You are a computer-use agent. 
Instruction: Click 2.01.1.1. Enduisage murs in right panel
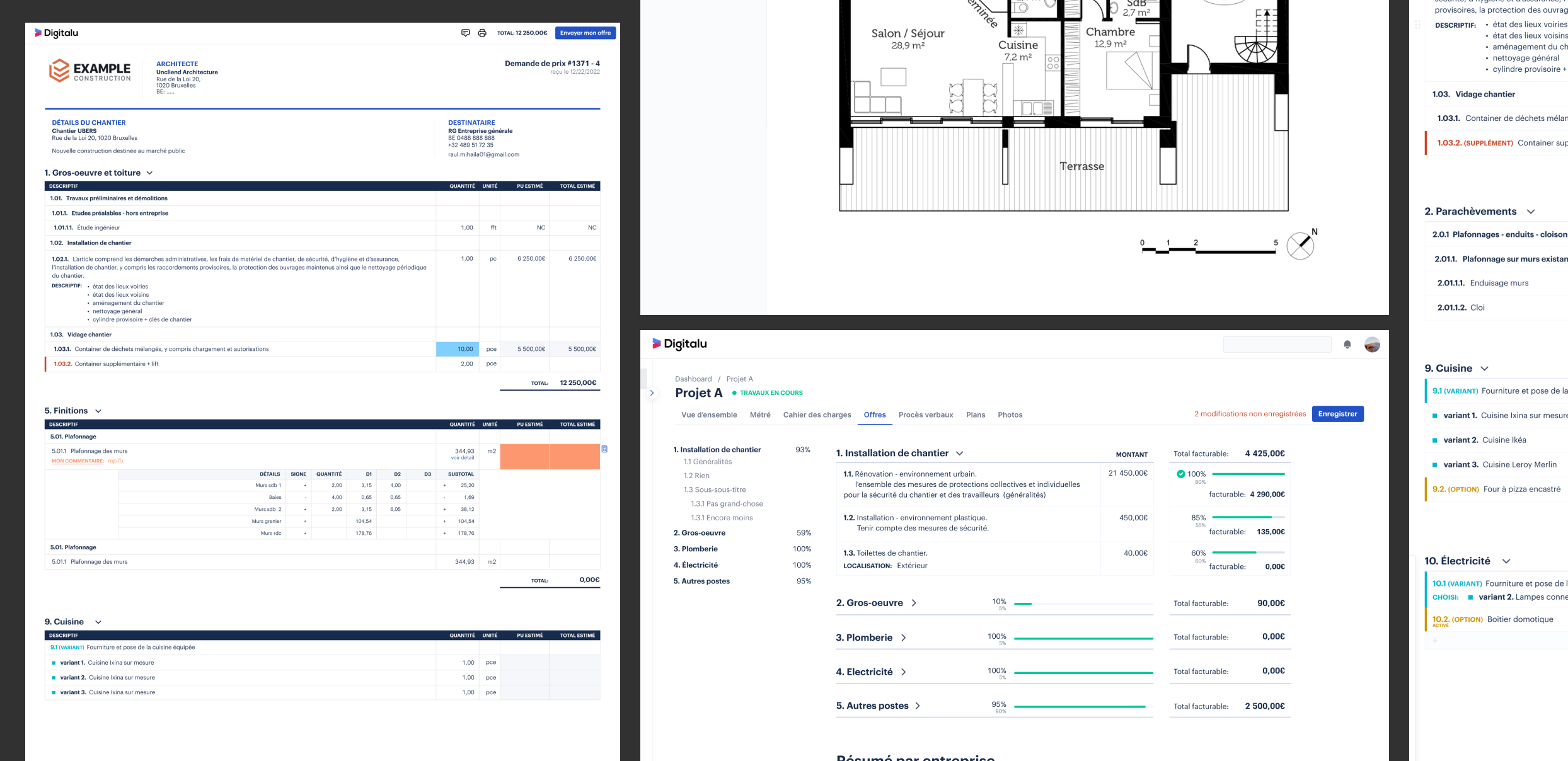coord(1482,283)
